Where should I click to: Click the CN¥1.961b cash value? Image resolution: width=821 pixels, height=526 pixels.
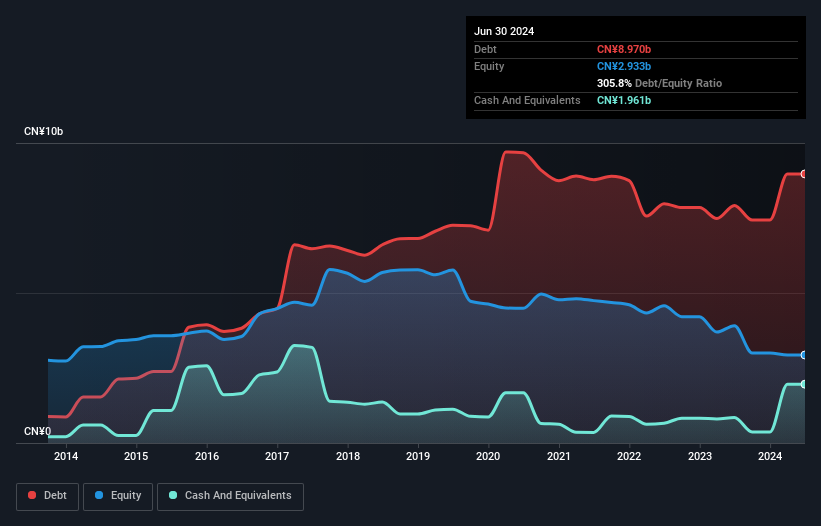pos(624,100)
